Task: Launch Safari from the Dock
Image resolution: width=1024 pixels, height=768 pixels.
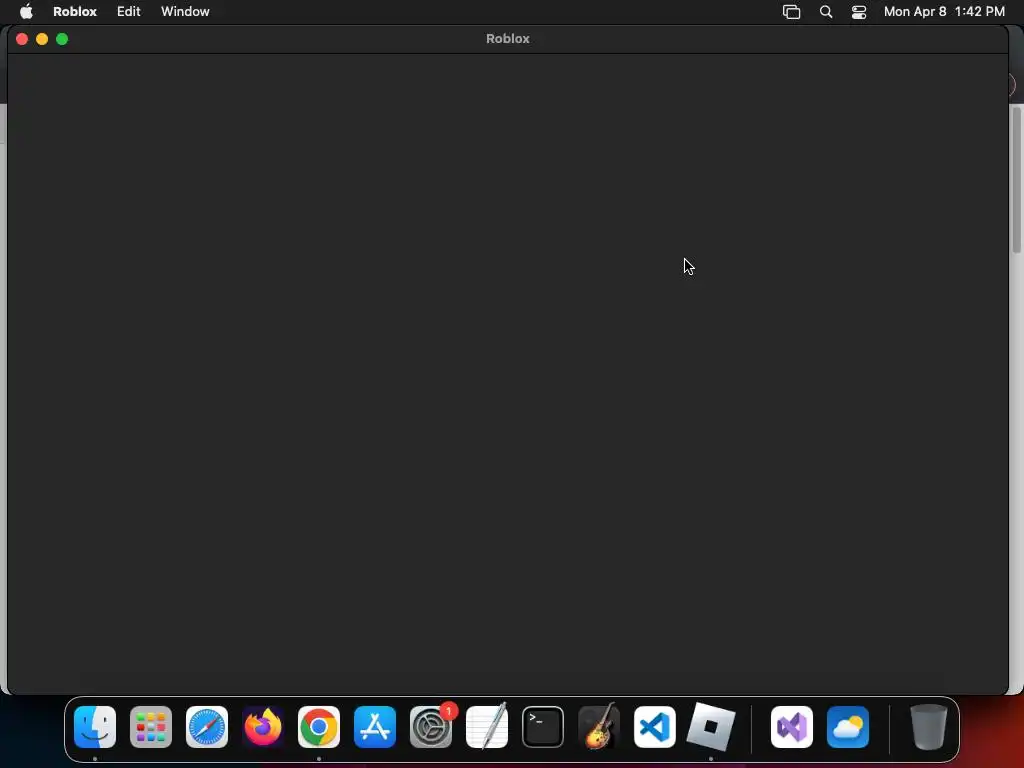Action: coord(207,727)
